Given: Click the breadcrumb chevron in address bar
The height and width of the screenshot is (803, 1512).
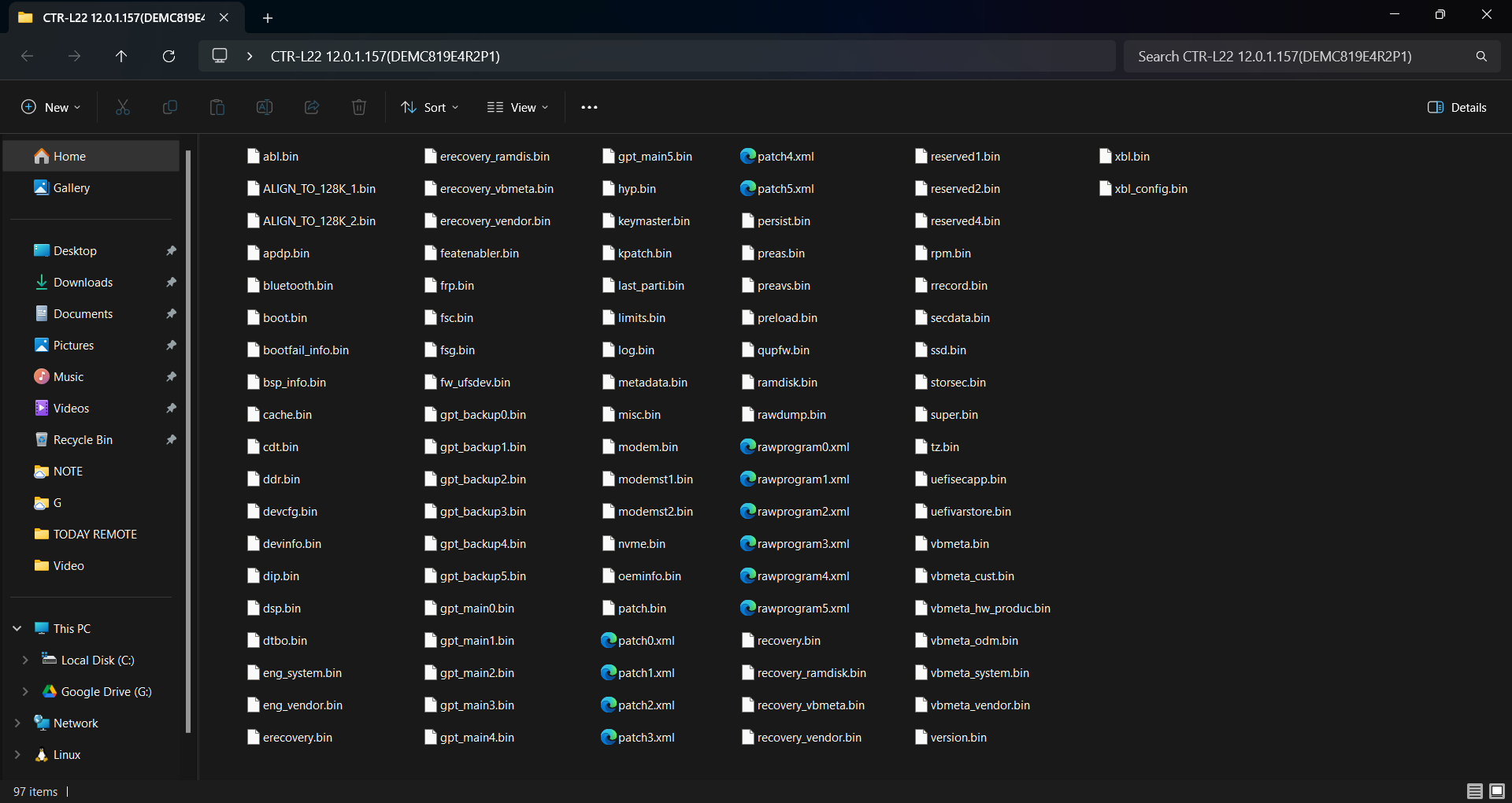Looking at the screenshot, I should pos(250,56).
